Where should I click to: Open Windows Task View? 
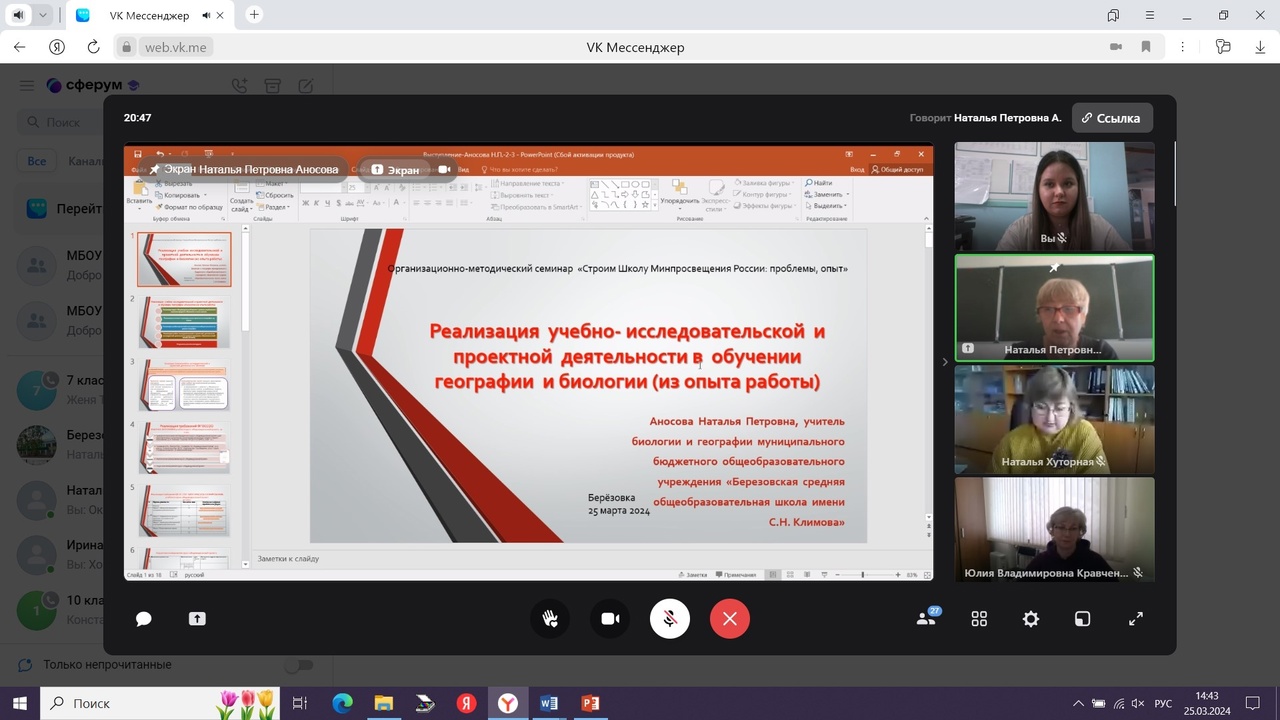(x=299, y=703)
